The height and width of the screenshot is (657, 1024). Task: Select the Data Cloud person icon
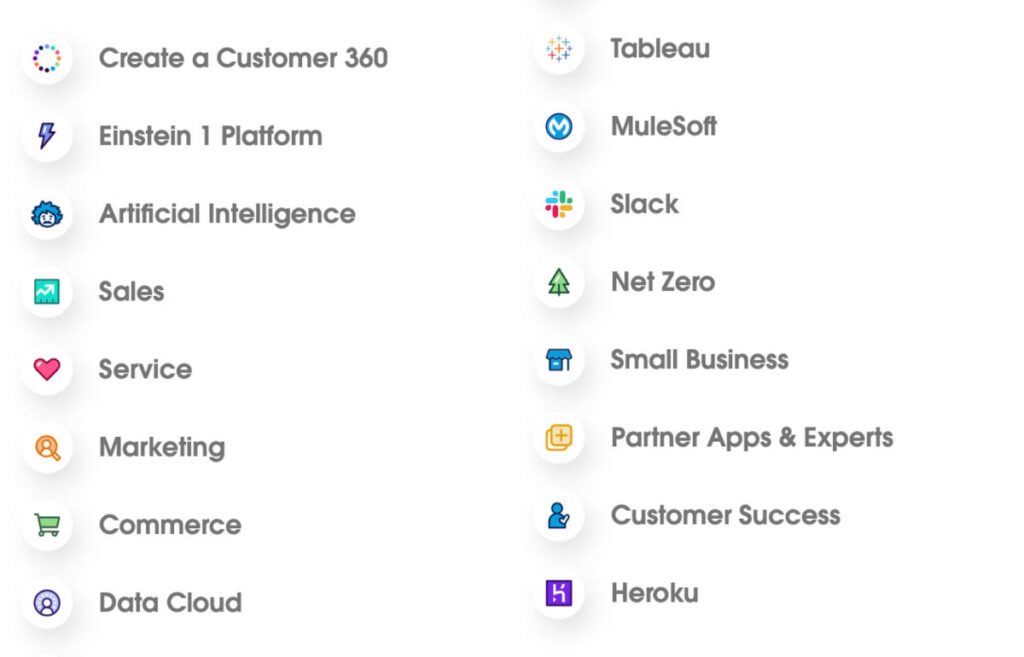click(47, 602)
